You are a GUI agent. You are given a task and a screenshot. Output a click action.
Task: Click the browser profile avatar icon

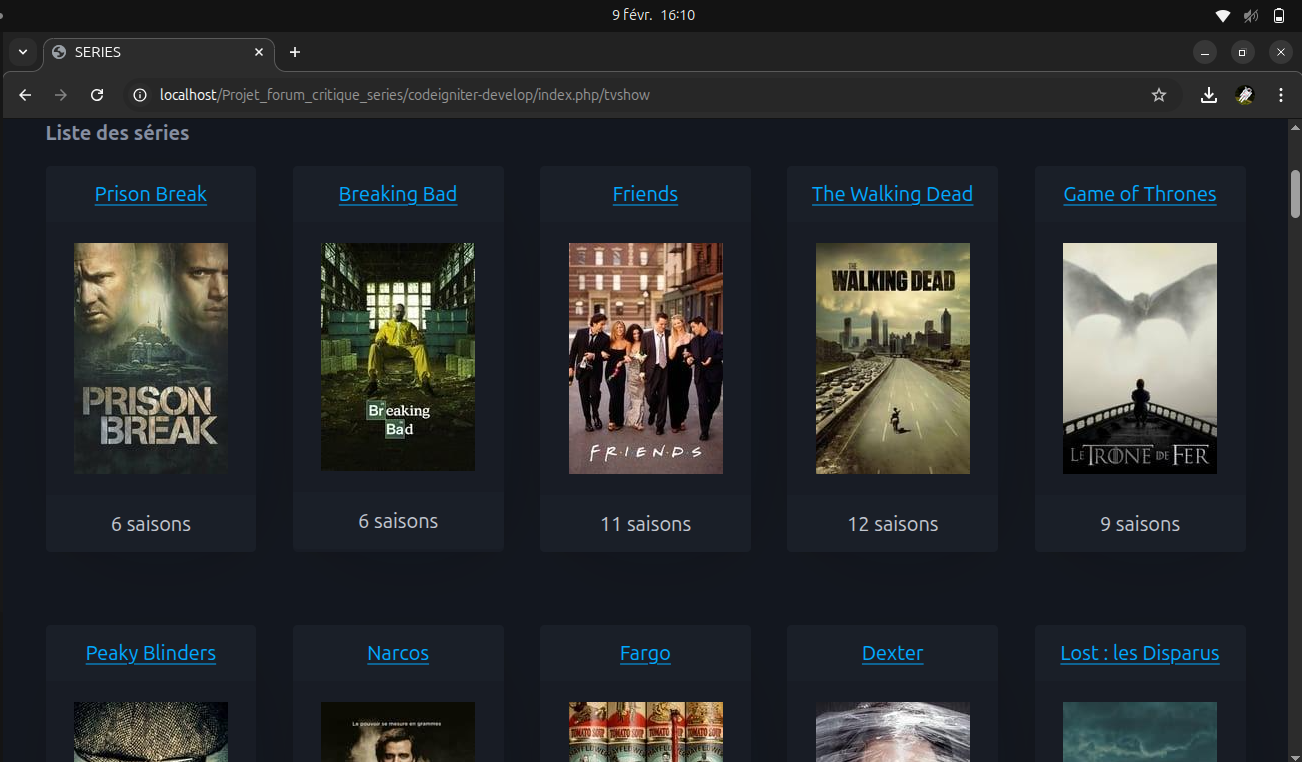(1244, 95)
